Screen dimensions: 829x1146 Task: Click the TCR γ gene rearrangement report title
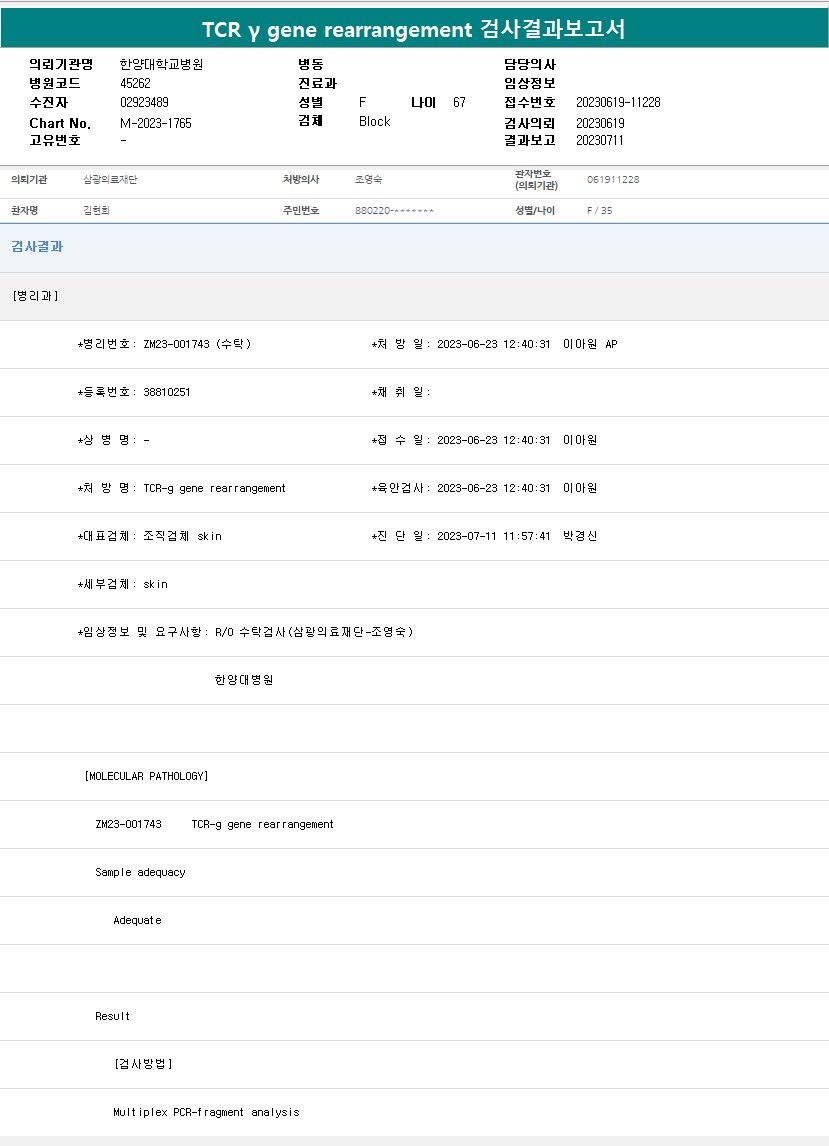coord(414,29)
